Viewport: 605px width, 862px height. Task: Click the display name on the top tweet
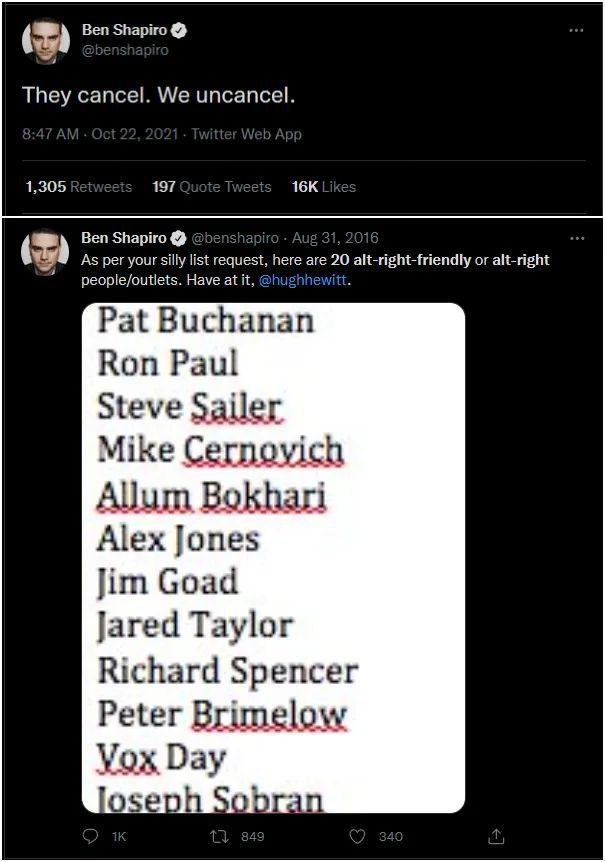pos(124,31)
